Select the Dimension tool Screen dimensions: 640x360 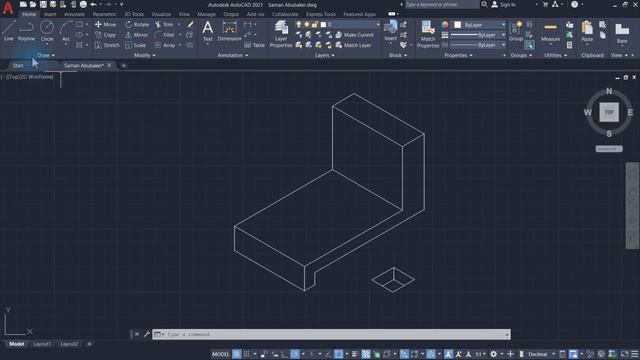[x=229, y=31]
